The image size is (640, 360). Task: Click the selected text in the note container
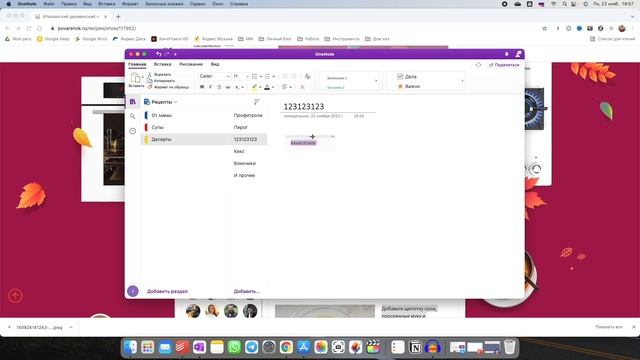pos(303,143)
